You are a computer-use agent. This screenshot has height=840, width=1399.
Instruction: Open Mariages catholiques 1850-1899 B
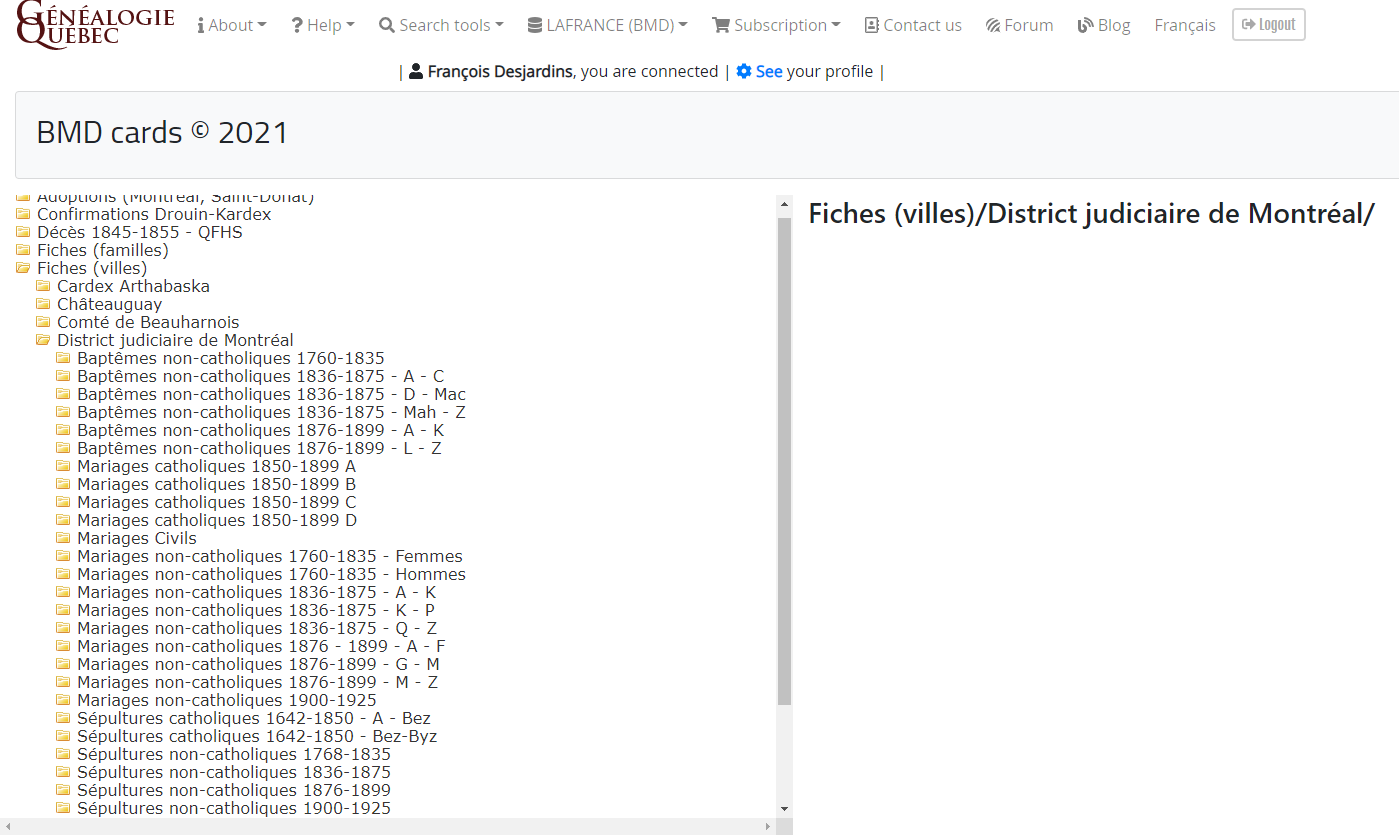pos(216,484)
